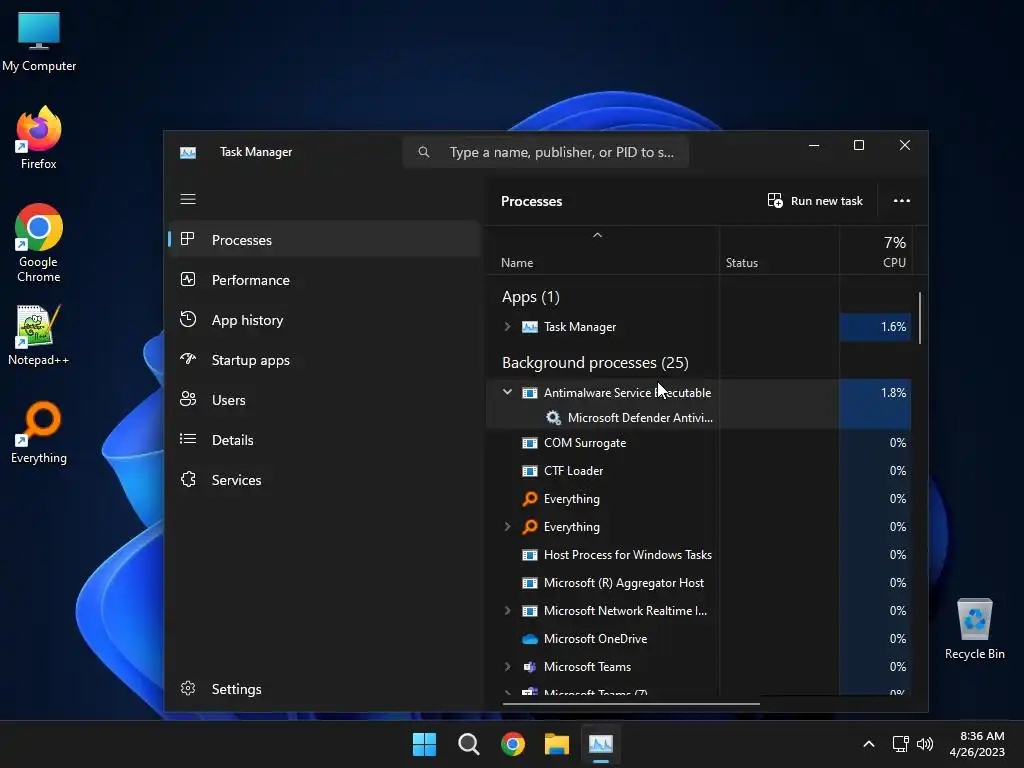Viewport: 1024px width, 768px height.
Task: Select the My Computer desktop icon
Action: [x=39, y=40]
